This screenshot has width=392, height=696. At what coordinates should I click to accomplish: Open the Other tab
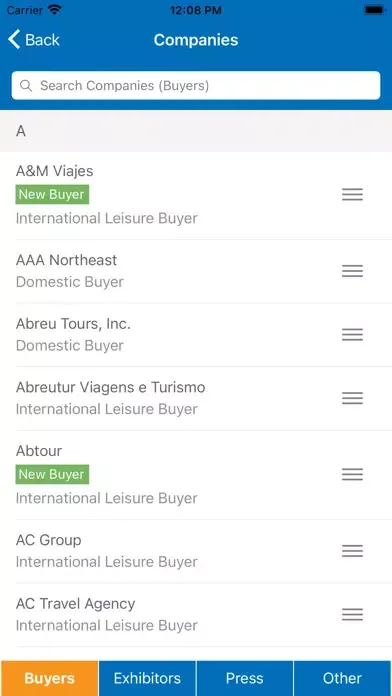342,678
